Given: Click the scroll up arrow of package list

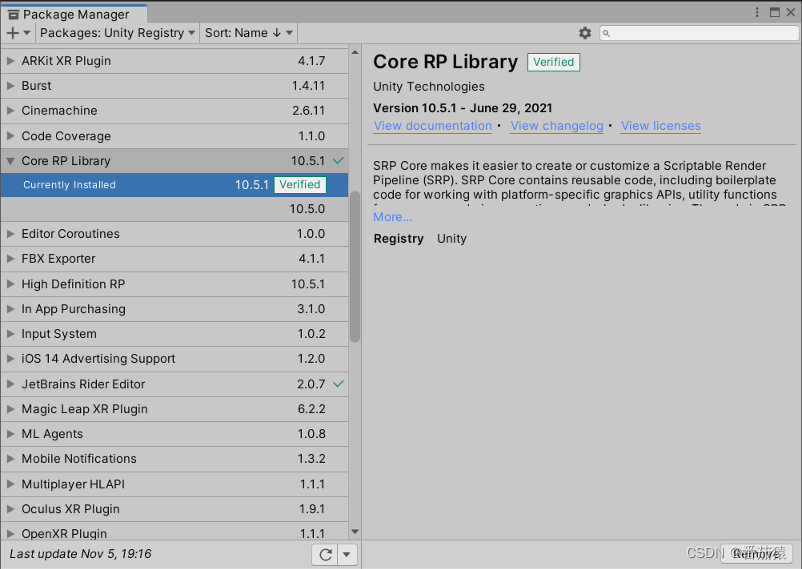Looking at the screenshot, I should (355, 52).
